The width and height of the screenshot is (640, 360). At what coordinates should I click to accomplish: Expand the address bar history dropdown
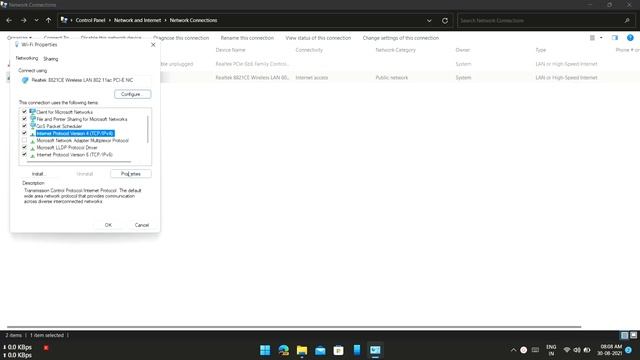click(x=429, y=20)
